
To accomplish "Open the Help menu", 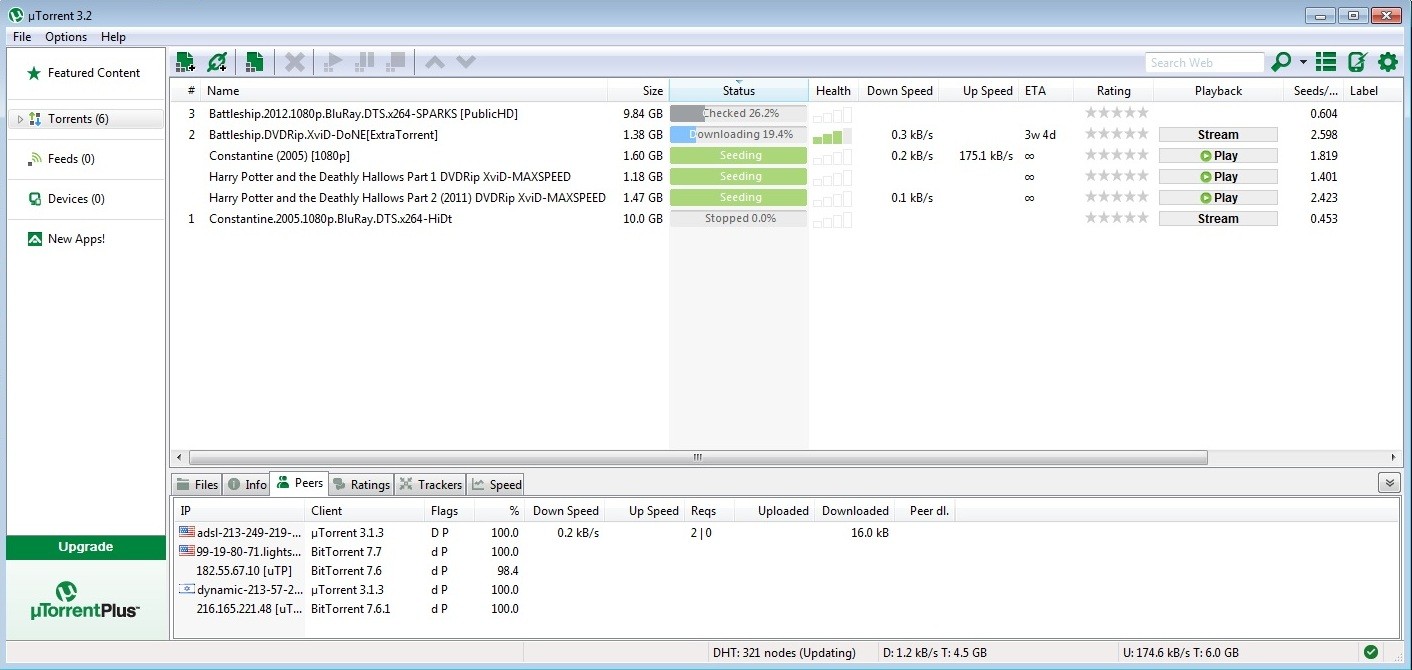I will pyautogui.click(x=113, y=37).
